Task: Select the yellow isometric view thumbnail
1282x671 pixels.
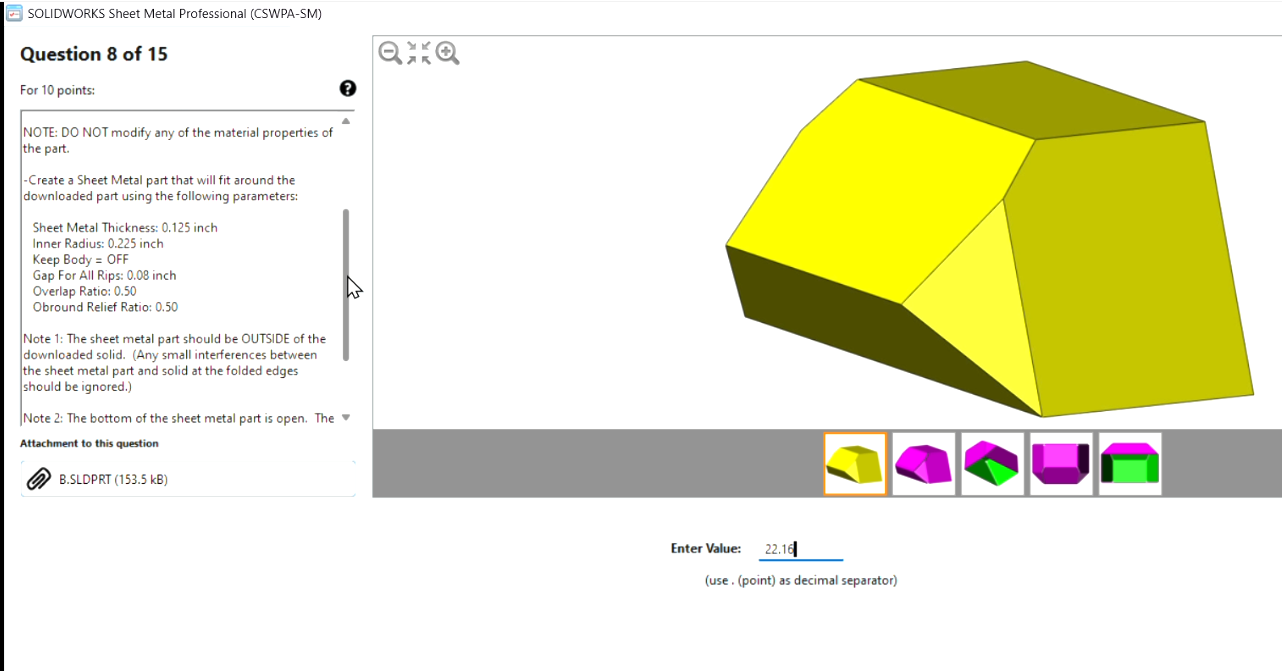Action: click(855, 464)
